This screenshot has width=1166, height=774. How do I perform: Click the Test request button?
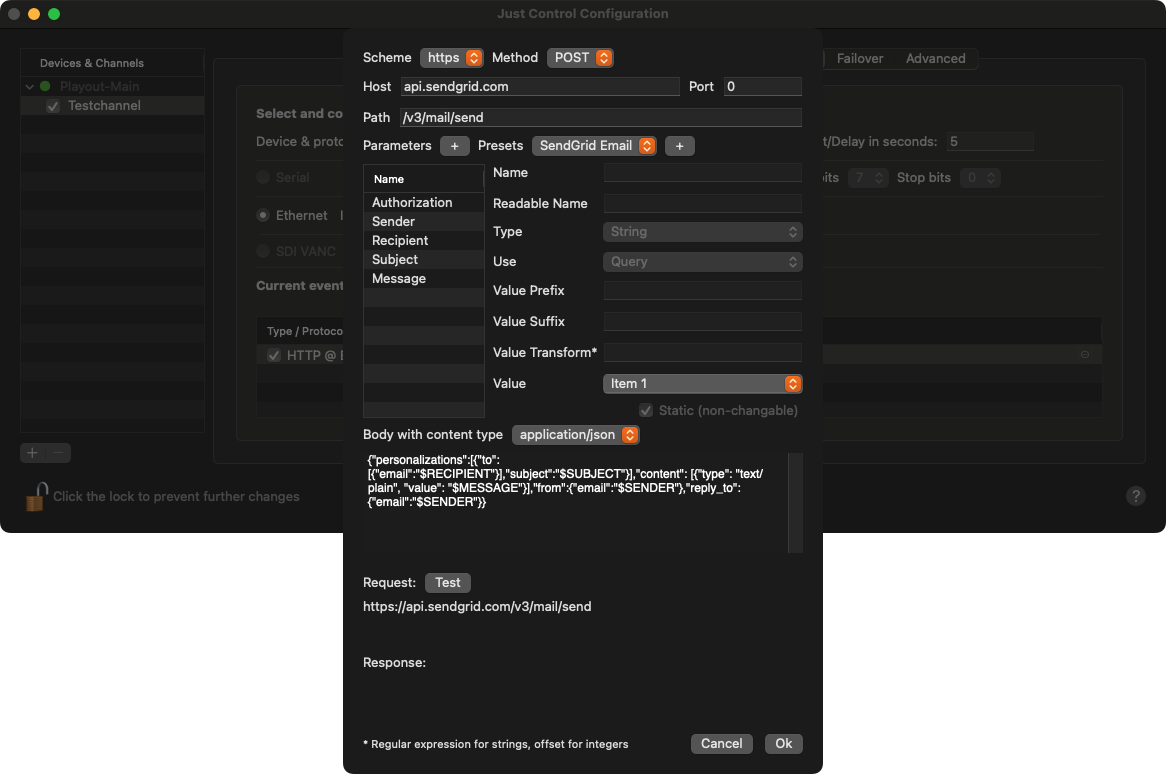pyautogui.click(x=448, y=583)
